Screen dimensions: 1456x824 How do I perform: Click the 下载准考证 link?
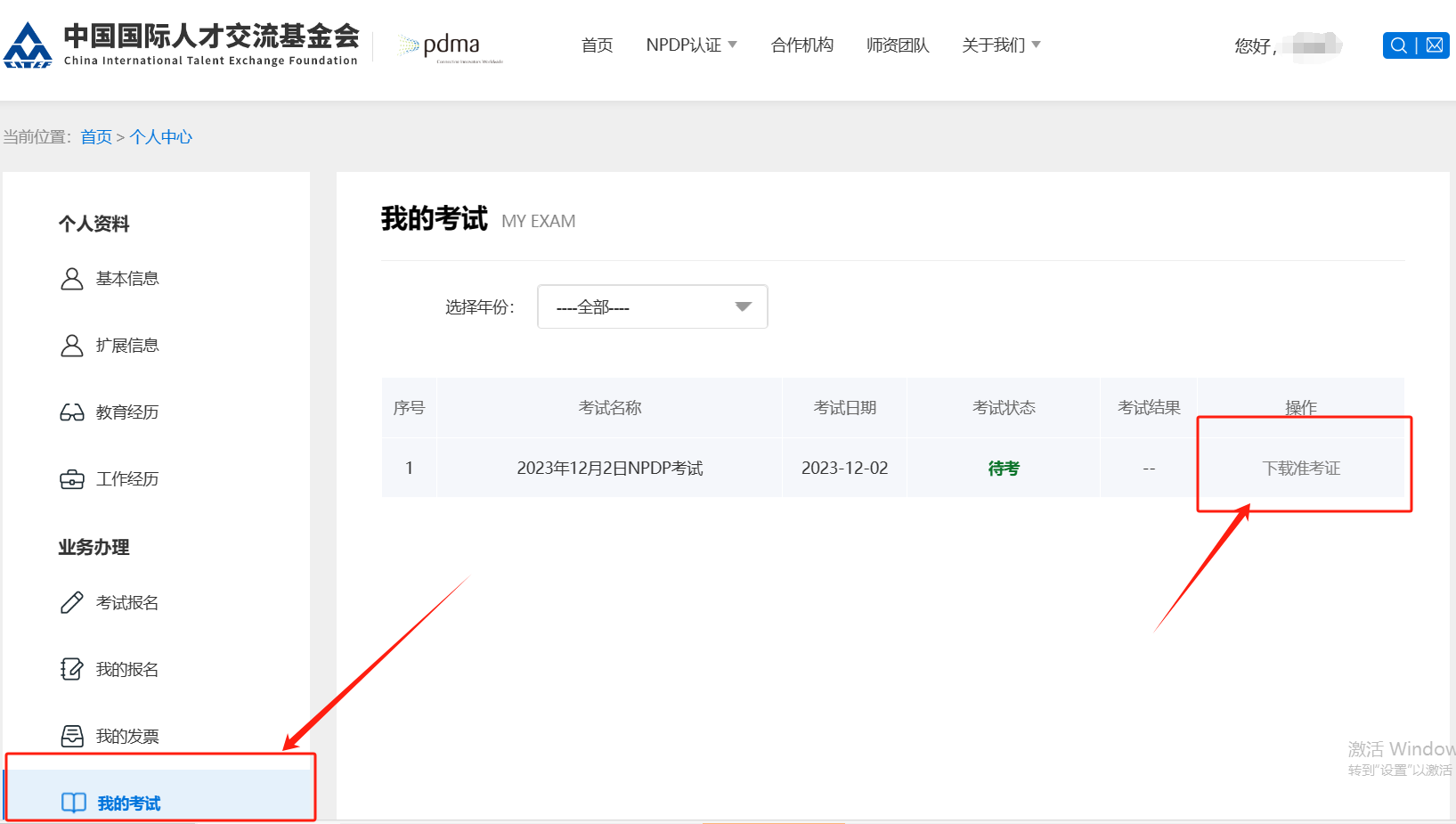(1302, 468)
